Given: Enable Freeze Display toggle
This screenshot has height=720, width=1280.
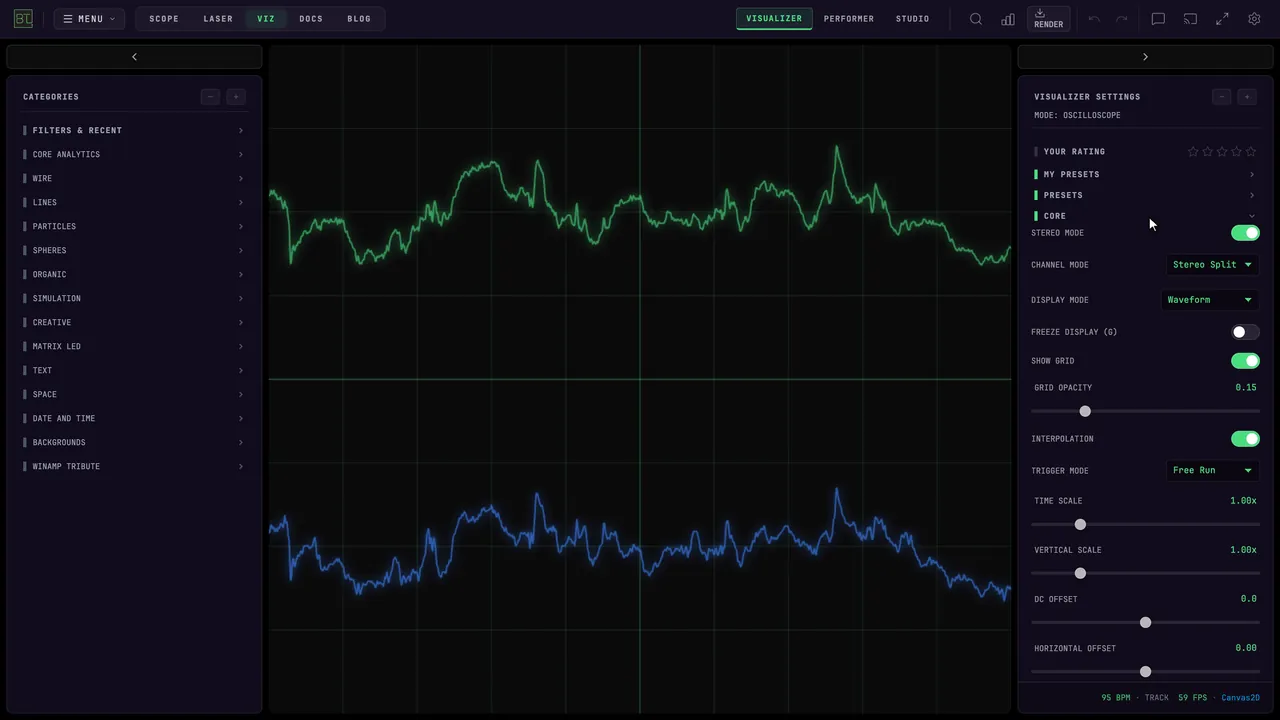Looking at the screenshot, I should [1245, 332].
